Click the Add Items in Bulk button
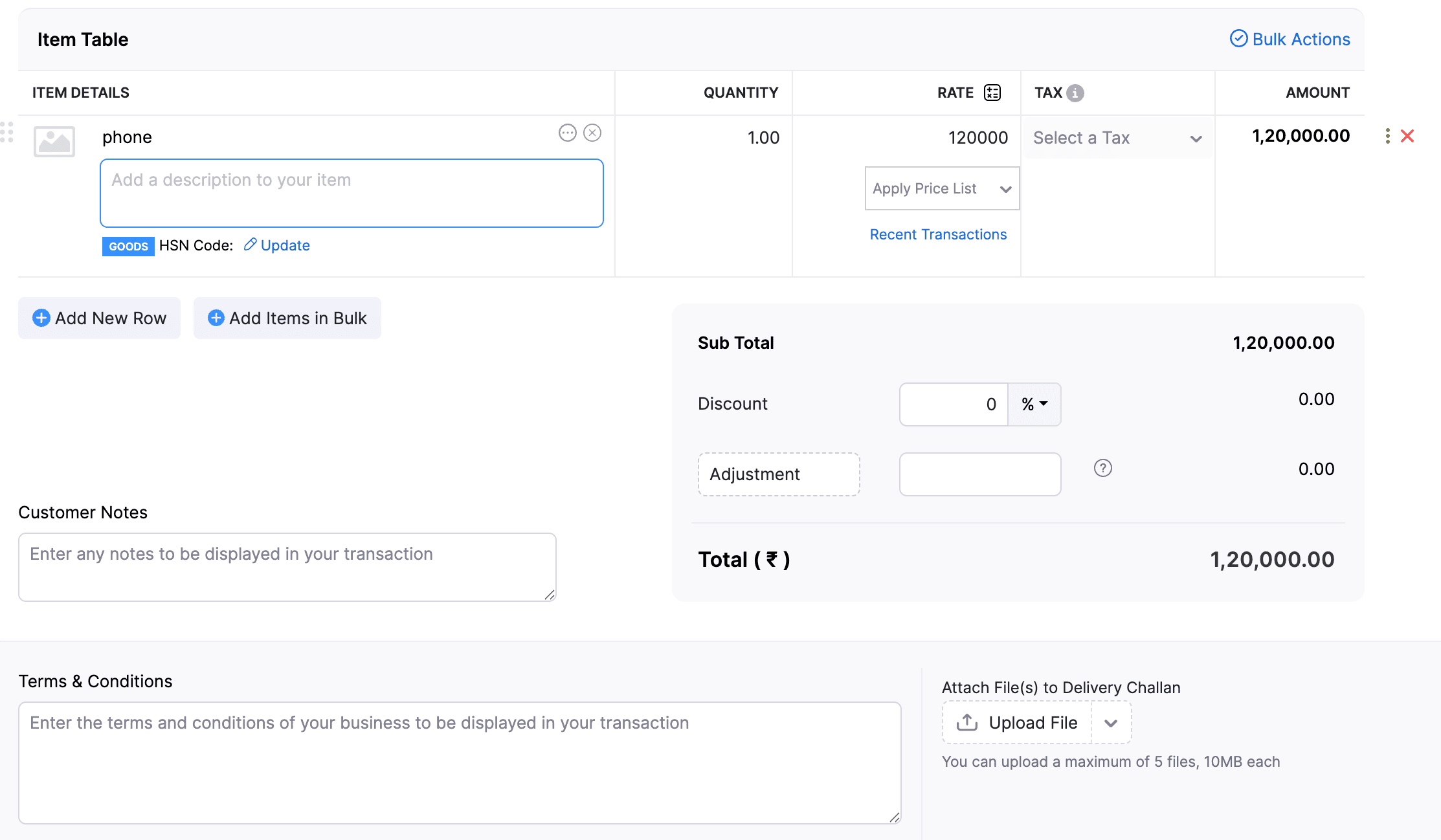Screen dimensions: 1441x840 coord(287,318)
